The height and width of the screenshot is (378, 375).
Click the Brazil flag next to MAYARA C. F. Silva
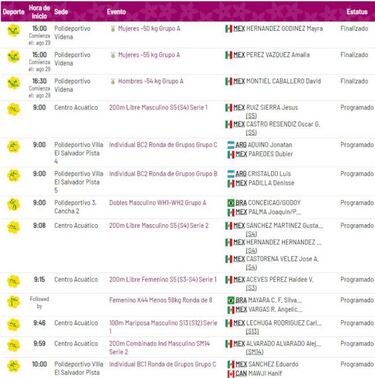231,301
